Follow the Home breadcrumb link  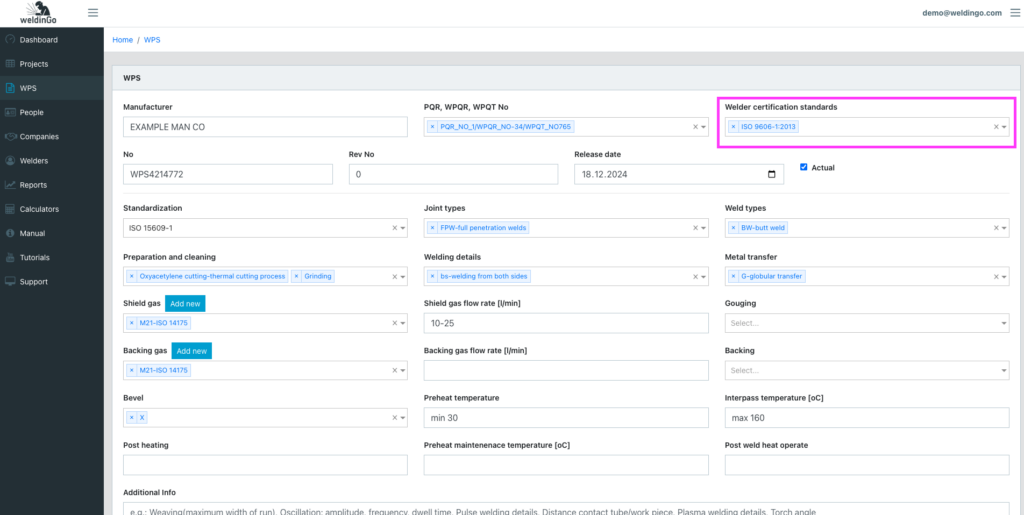pyautogui.click(x=122, y=40)
